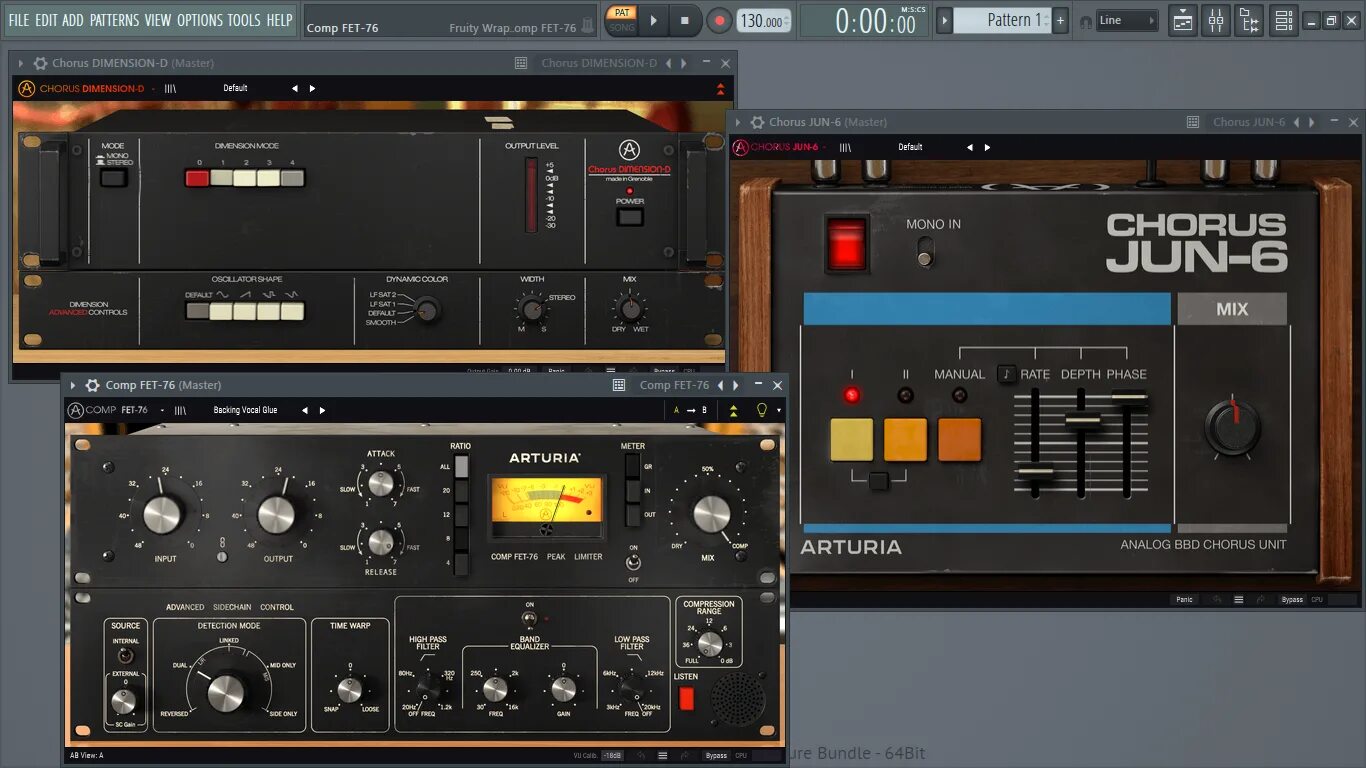Open the Line snap dropdown
1366x768 pixels.
(1127, 20)
